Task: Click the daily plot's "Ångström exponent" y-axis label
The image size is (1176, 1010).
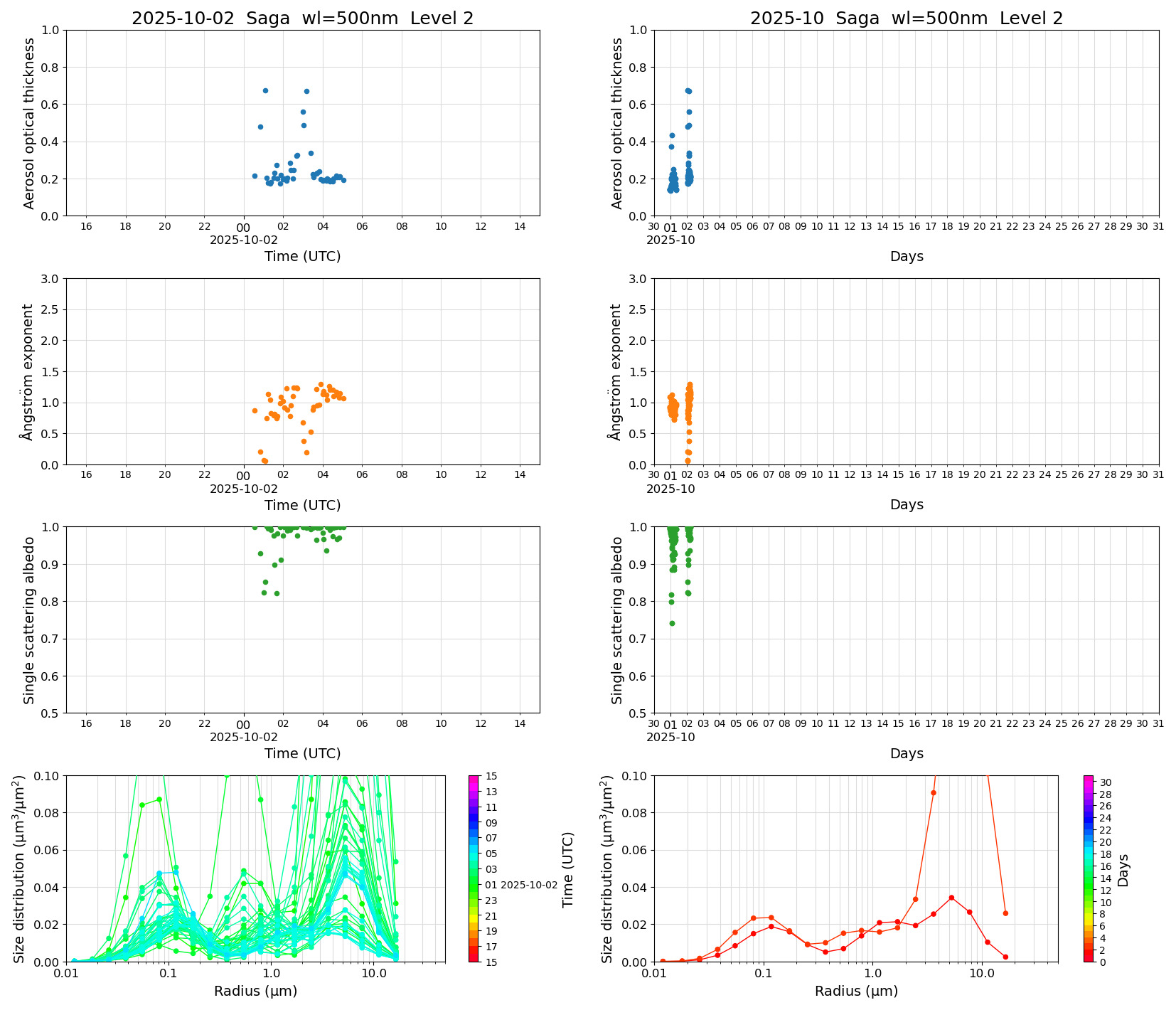Action: (28, 371)
